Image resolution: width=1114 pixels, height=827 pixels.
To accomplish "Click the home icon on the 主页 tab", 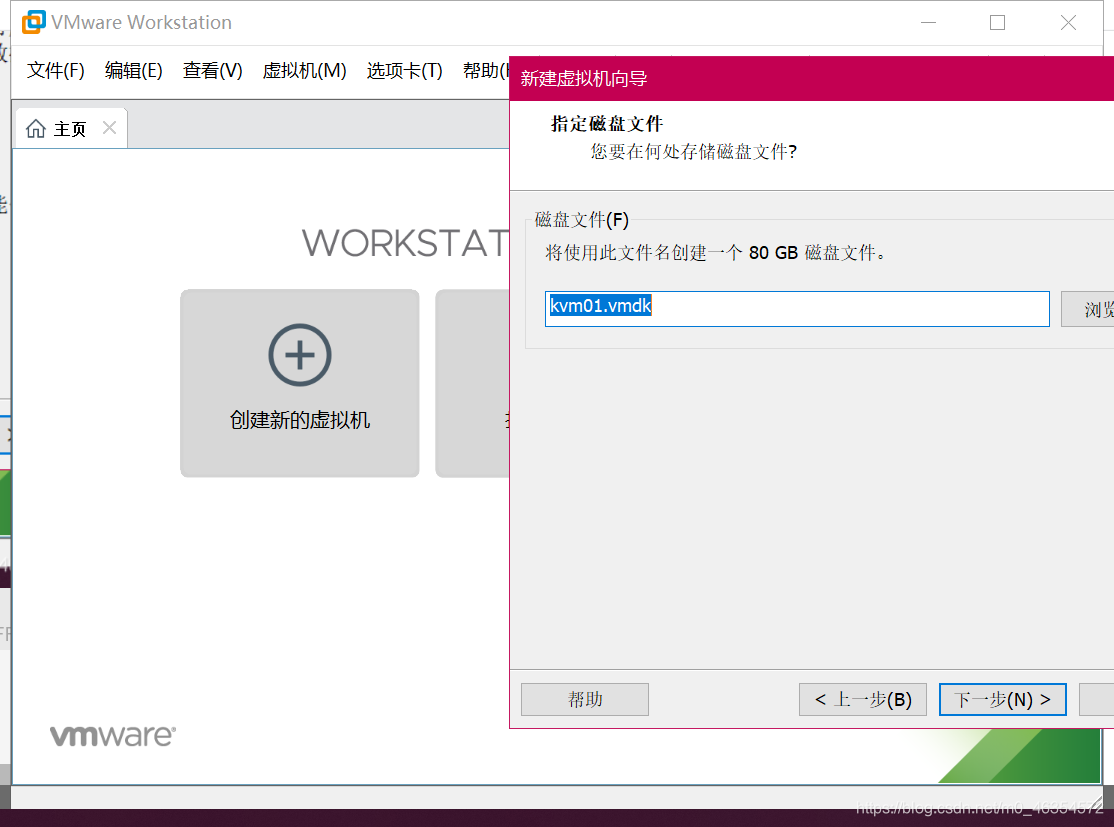I will tap(36, 129).
